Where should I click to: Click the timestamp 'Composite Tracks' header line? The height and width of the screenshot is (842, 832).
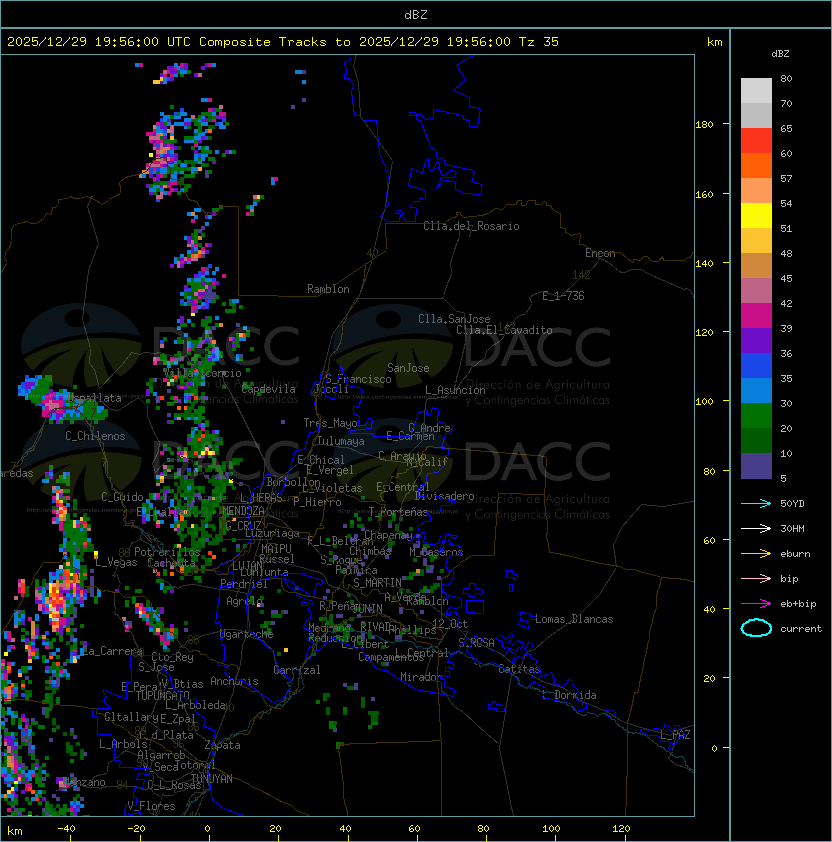[x=283, y=41]
